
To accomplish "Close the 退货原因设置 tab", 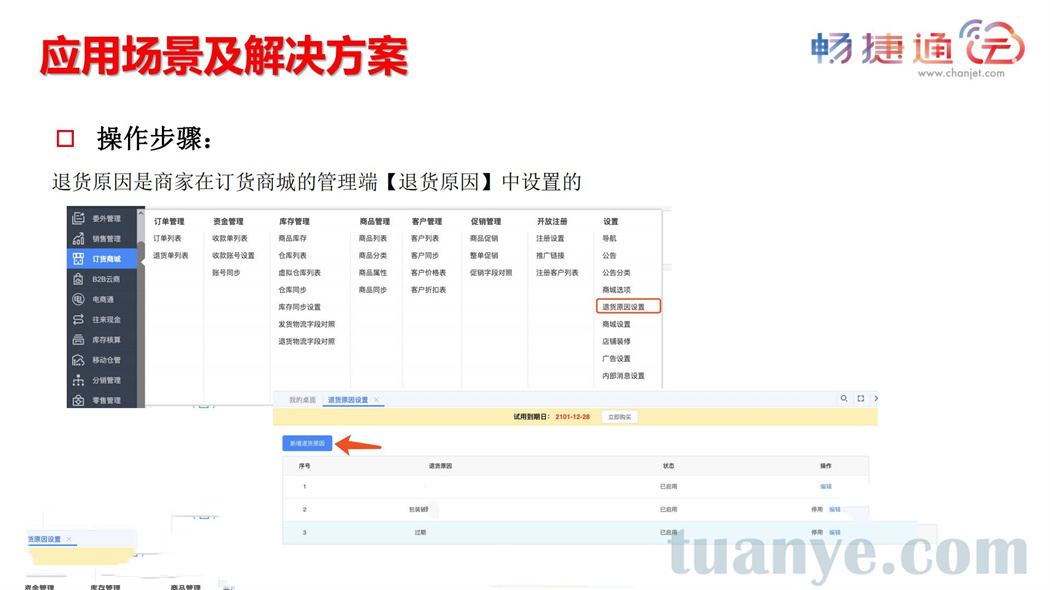I will pos(376,400).
